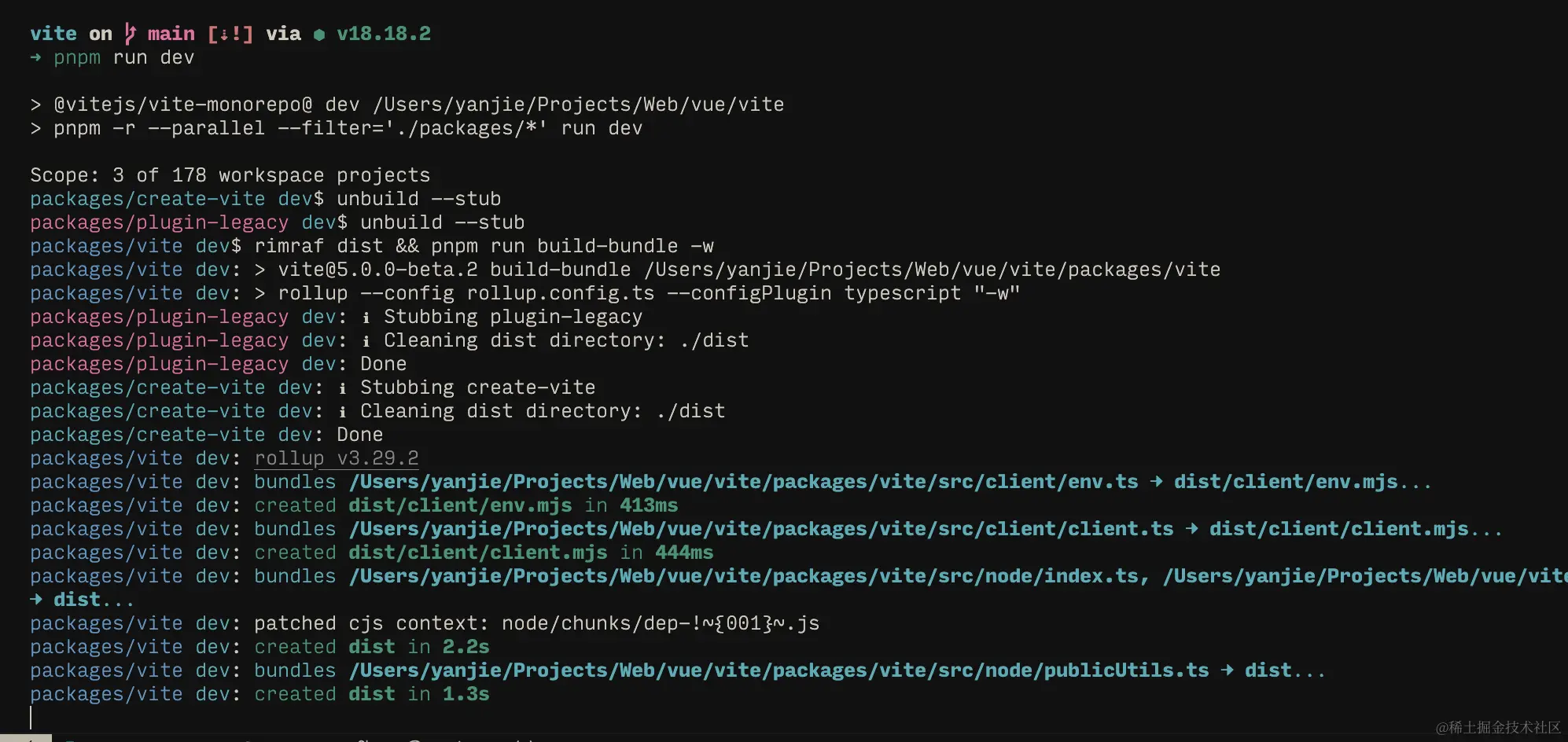1568x742 pixels.
Task: Click the dist/client/client.mjs created output path
Action: pyautogui.click(x=478, y=553)
